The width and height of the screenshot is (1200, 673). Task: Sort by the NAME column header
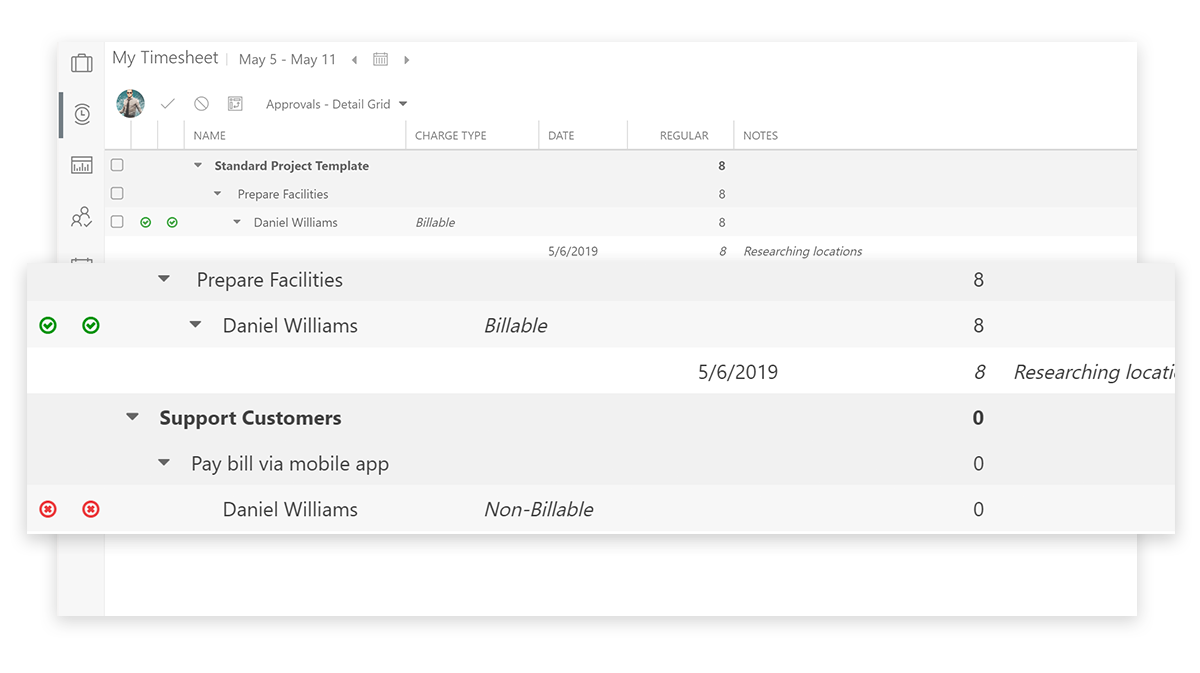coord(210,135)
